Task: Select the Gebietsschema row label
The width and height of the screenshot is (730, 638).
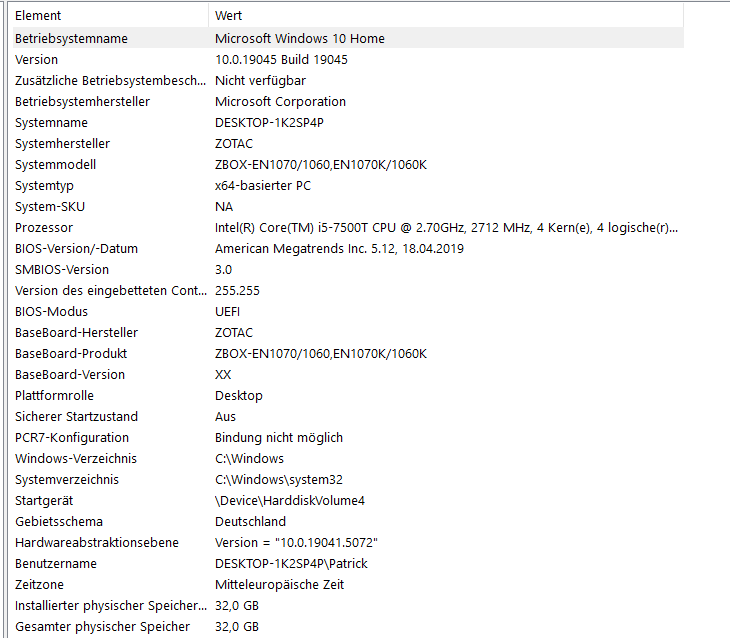Action: pos(59,521)
